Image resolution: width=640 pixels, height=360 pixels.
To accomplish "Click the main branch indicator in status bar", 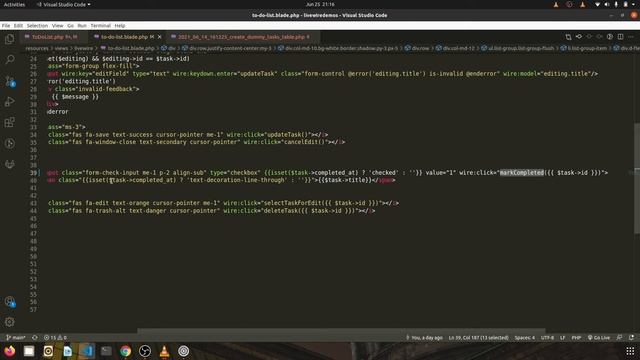I will (16, 338).
